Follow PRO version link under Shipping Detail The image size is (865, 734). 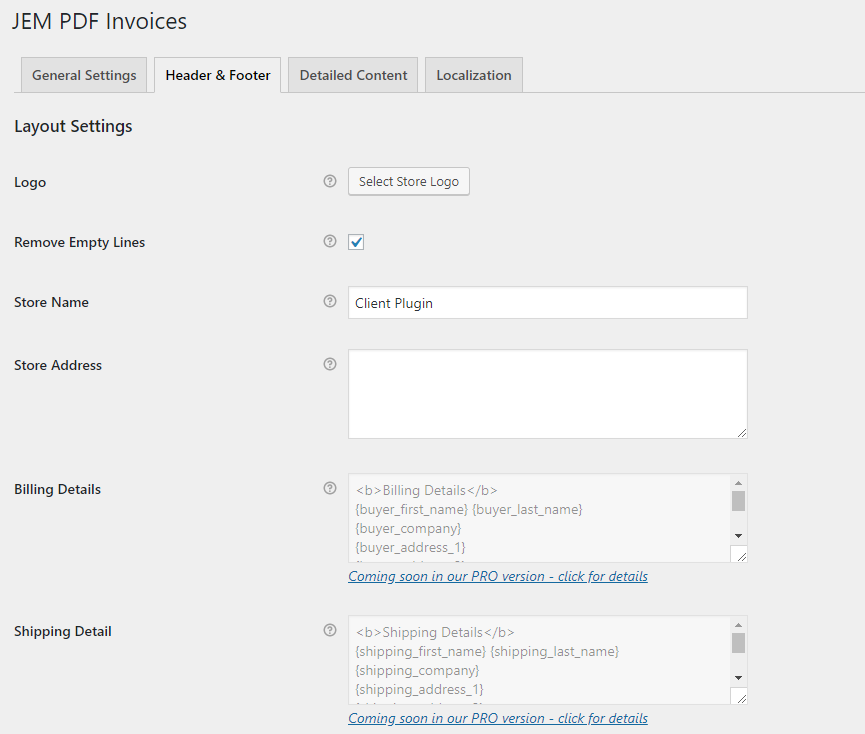click(498, 719)
